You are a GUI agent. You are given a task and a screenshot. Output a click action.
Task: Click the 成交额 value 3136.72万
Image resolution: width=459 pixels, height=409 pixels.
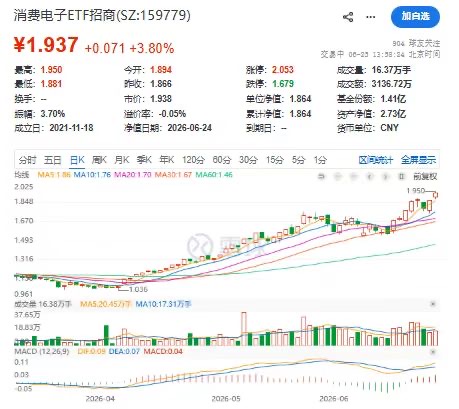click(x=392, y=84)
